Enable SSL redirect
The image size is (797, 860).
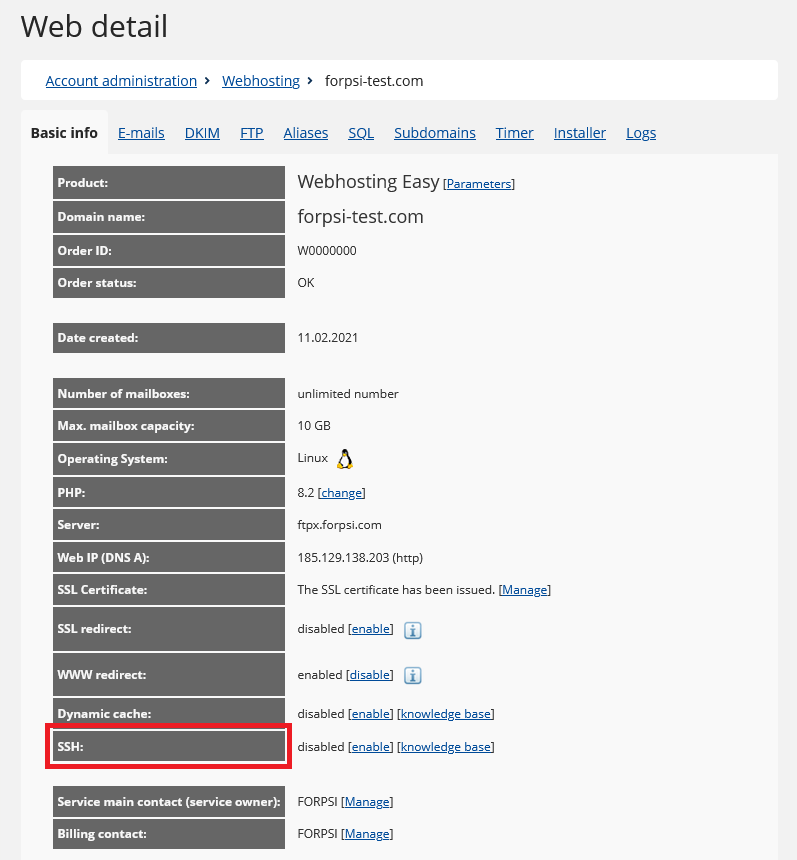pyautogui.click(x=371, y=629)
